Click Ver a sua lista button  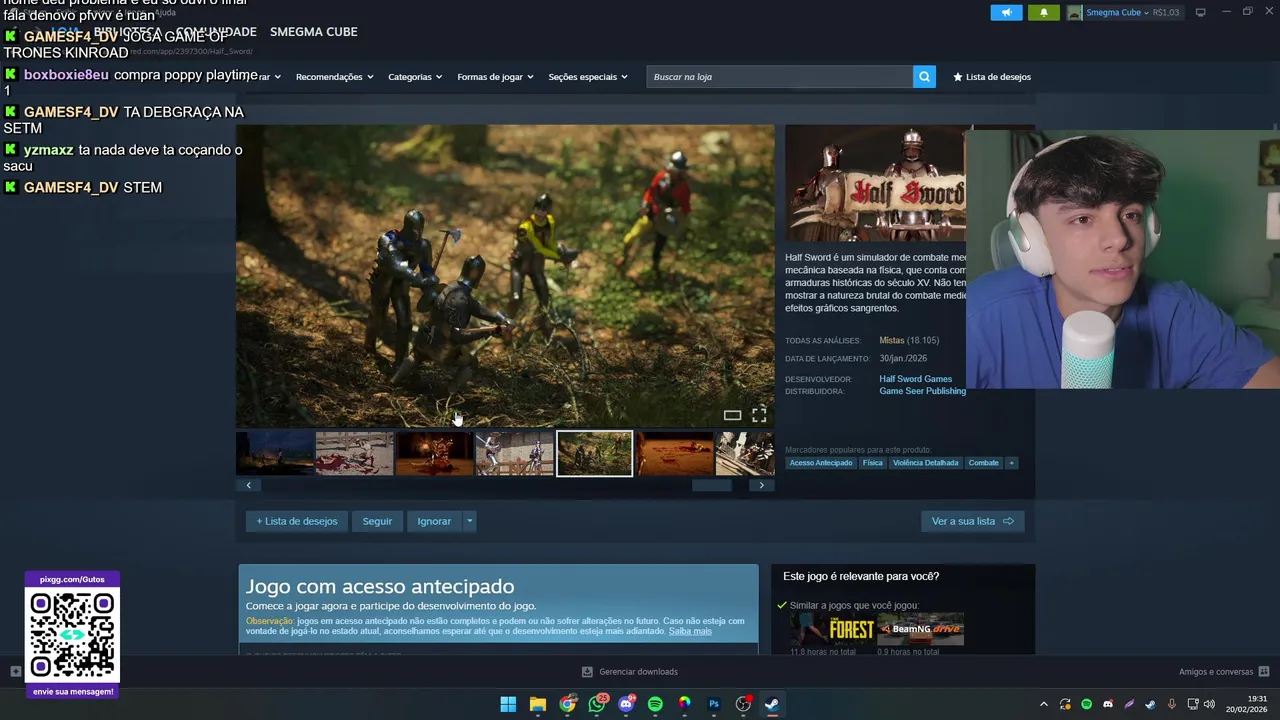pos(972,521)
